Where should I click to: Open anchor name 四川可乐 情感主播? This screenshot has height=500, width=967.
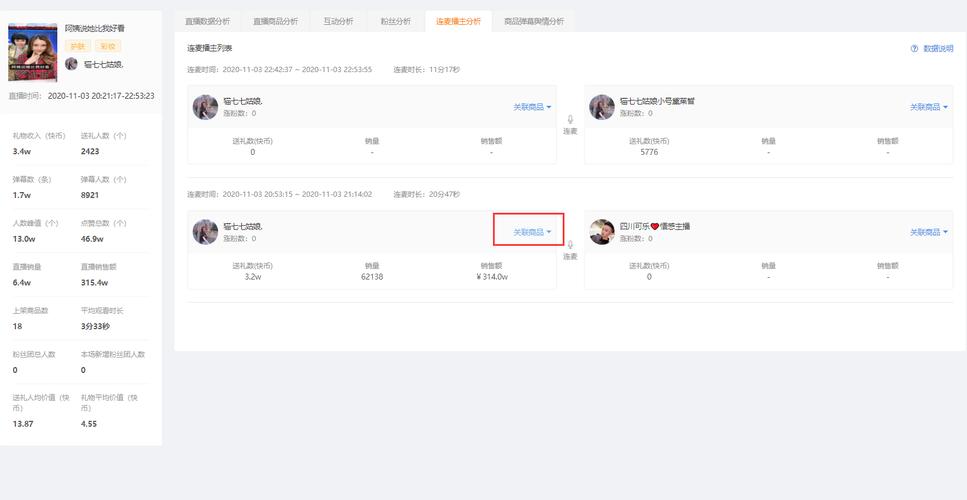coord(654,226)
